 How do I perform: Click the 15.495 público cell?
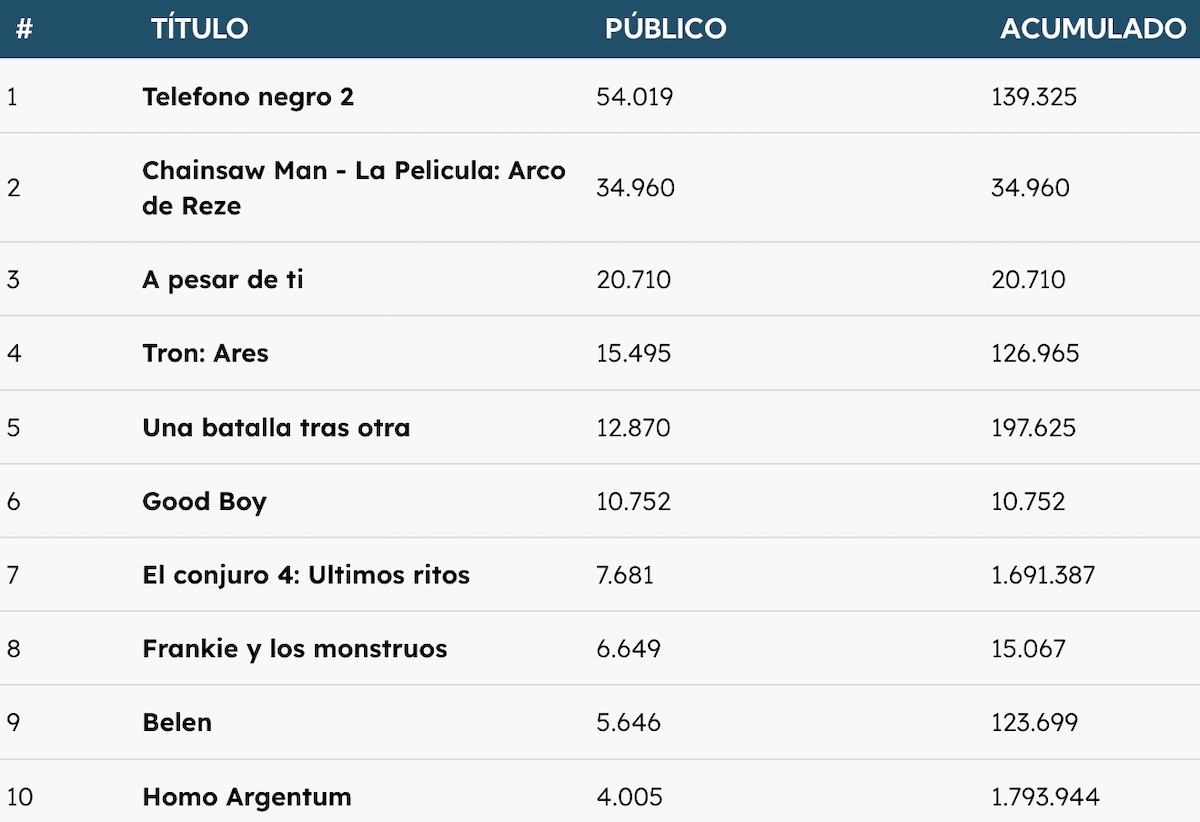[x=633, y=353]
